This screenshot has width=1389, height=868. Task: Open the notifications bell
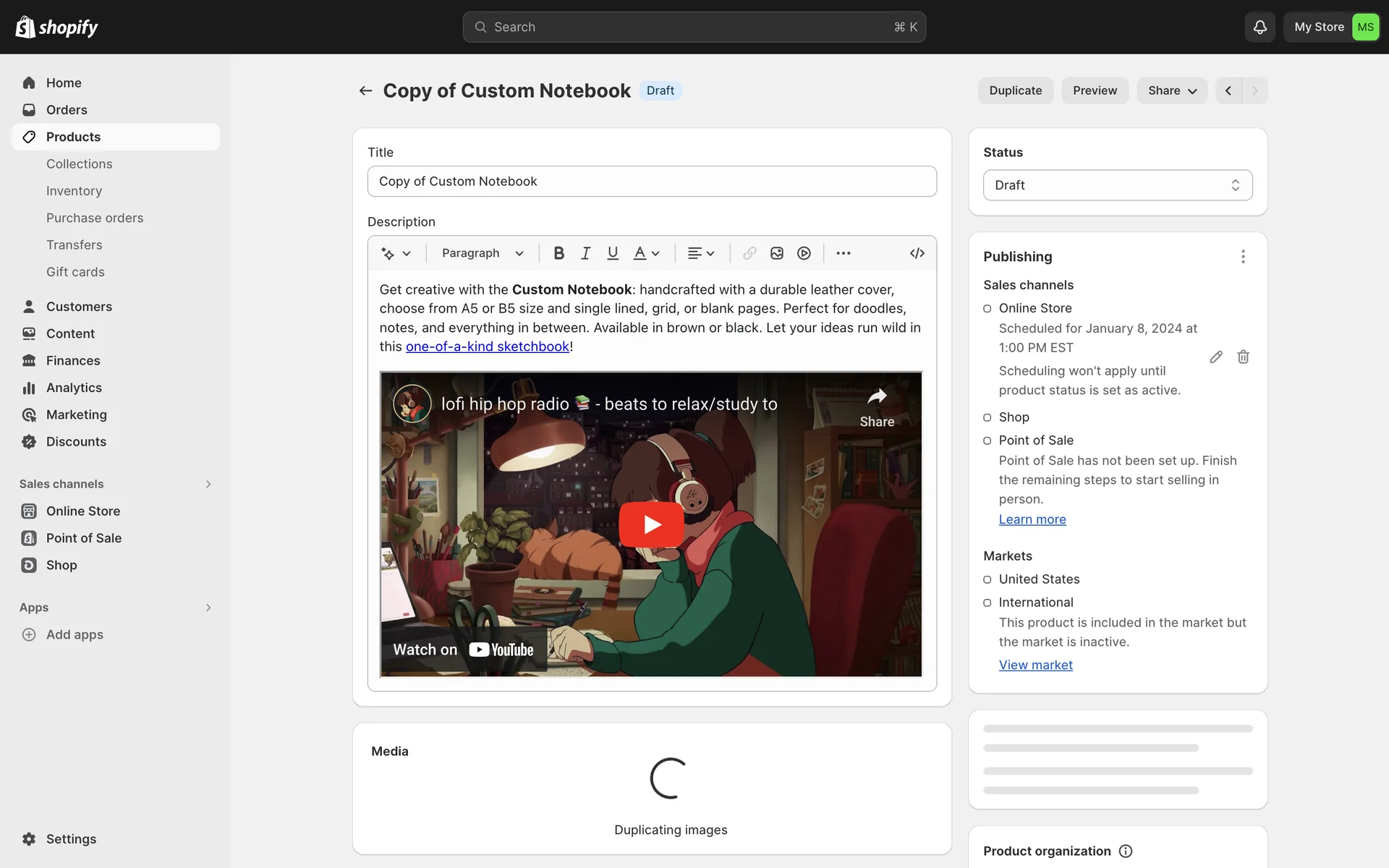(x=1260, y=27)
